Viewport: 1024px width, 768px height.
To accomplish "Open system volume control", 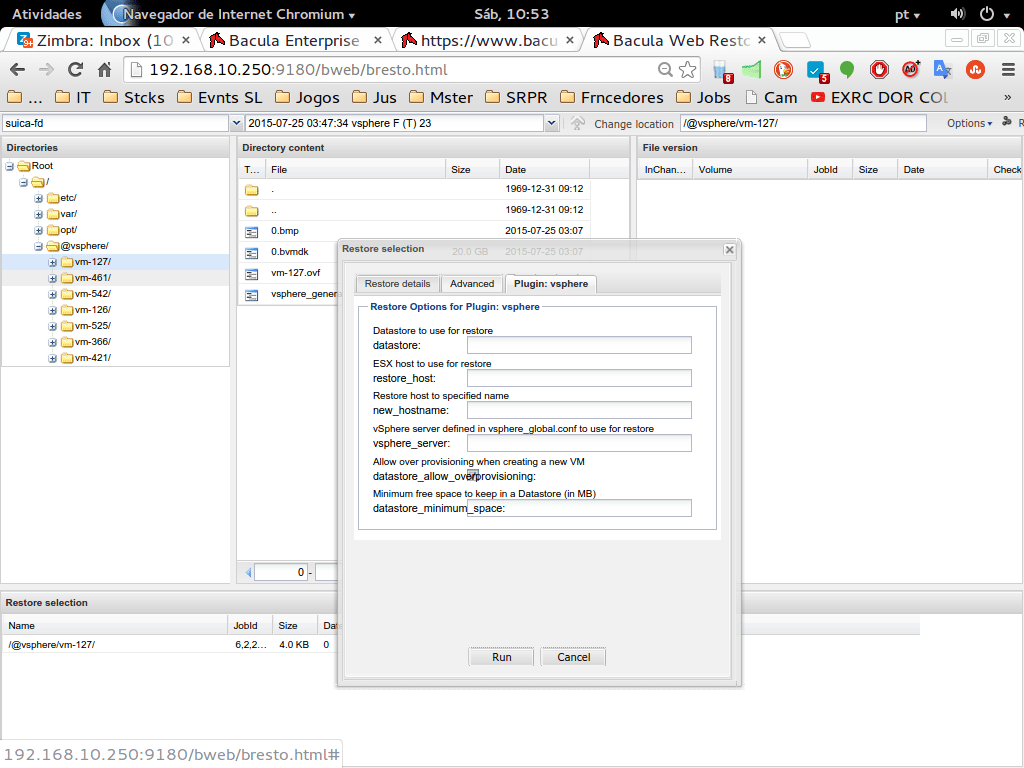I will point(957,14).
